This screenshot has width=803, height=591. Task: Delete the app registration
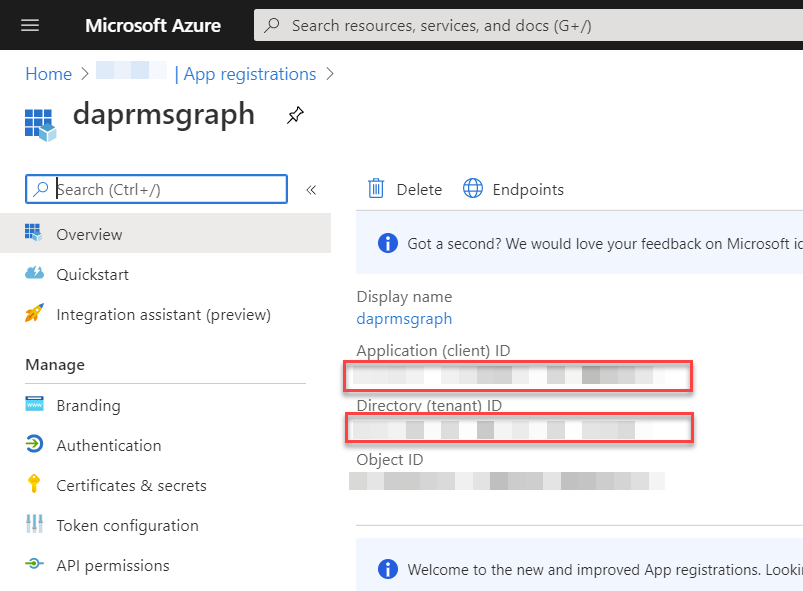(x=405, y=189)
